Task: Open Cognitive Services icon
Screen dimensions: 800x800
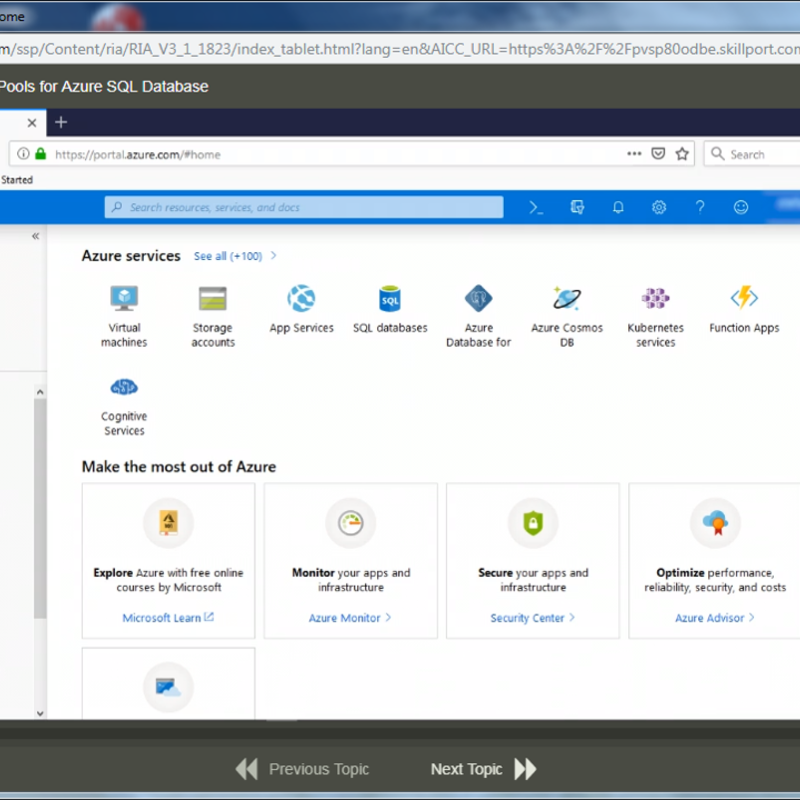Action: click(x=124, y=387)
